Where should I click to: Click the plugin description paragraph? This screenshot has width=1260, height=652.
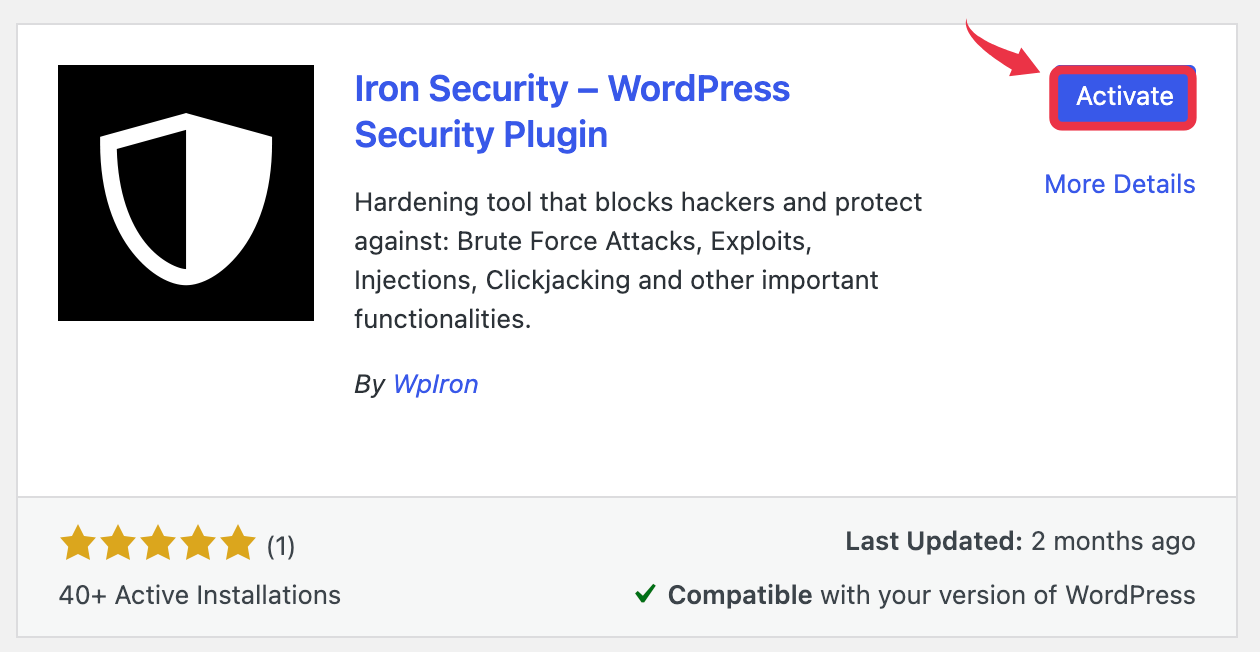pos(638,260)
